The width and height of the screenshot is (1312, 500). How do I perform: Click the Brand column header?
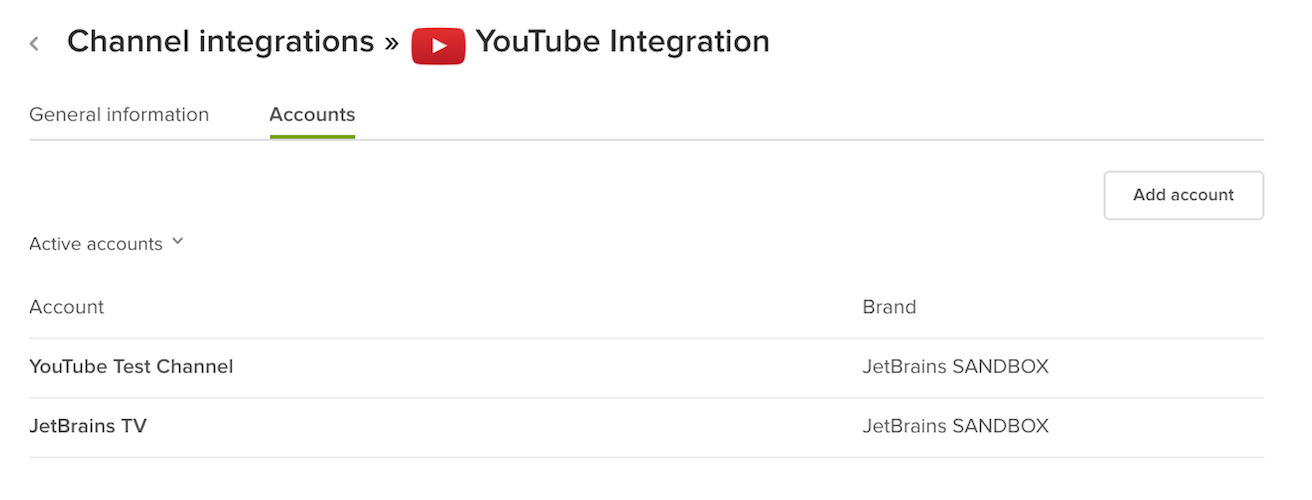pyautogui.click(x=889, y=307)
